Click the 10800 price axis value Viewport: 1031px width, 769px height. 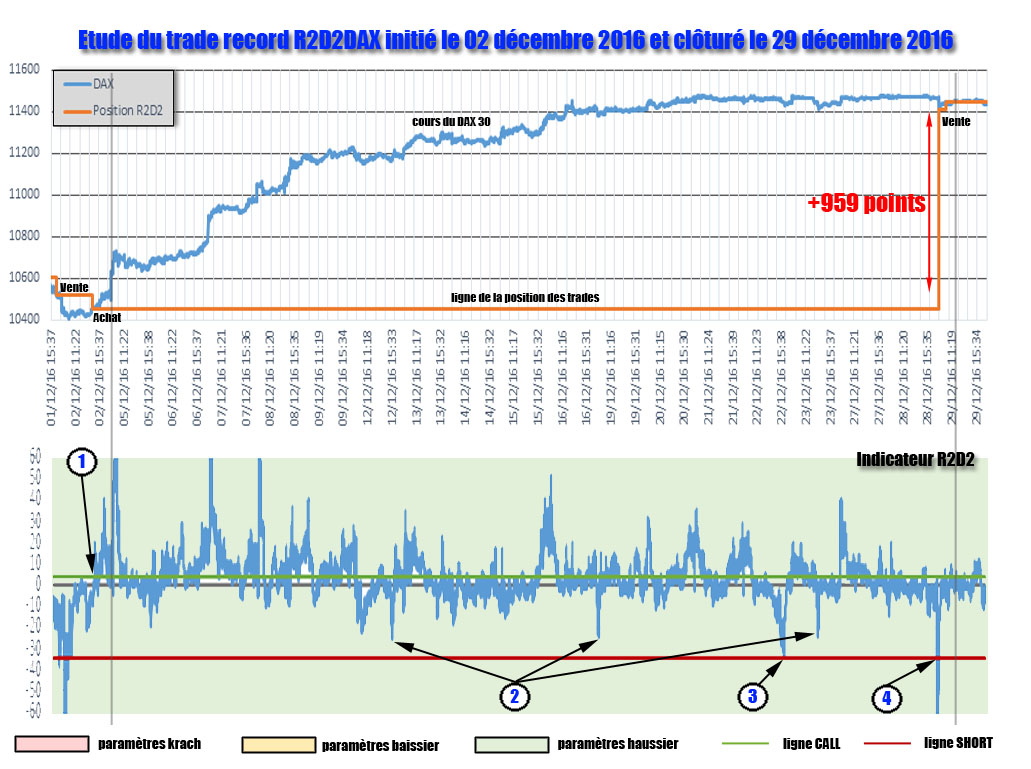pos(24,236)
